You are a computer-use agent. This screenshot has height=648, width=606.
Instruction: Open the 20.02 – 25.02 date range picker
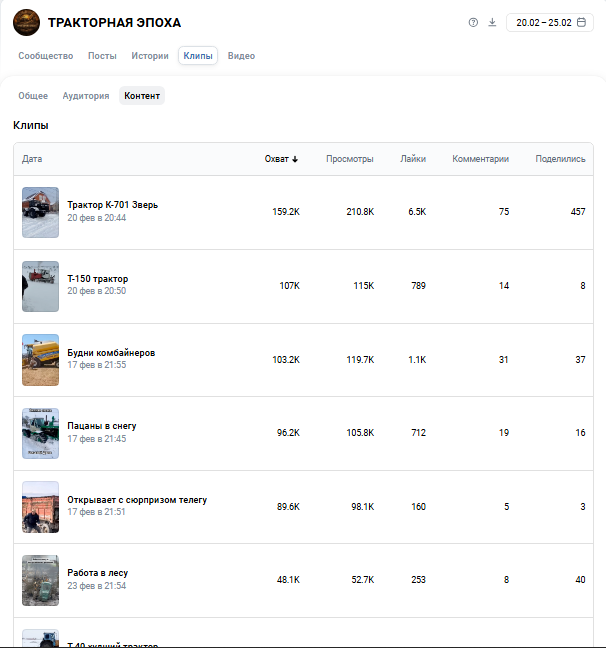point(550,23)
